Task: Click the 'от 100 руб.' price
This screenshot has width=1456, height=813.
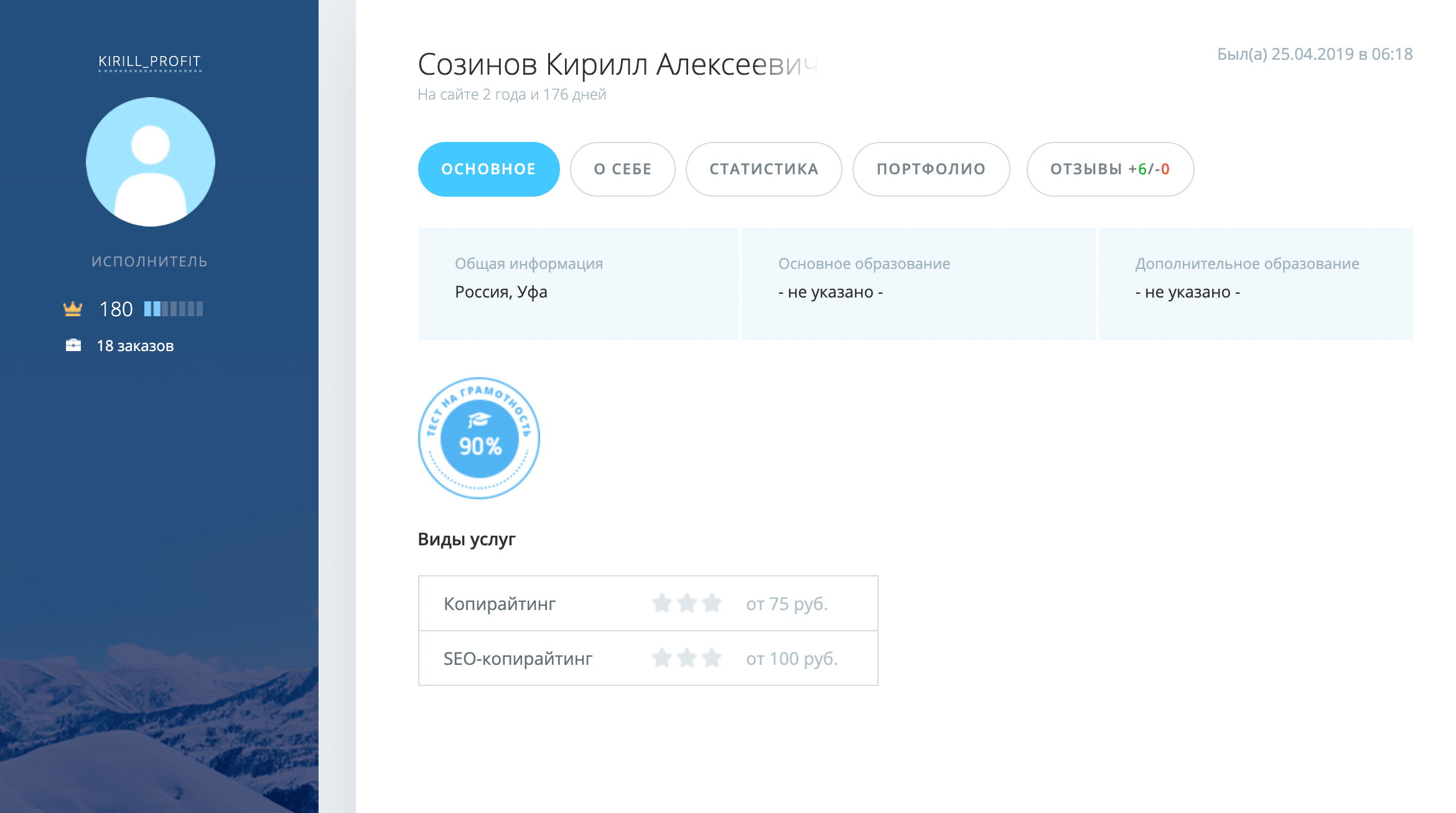Action: [791, 659]
